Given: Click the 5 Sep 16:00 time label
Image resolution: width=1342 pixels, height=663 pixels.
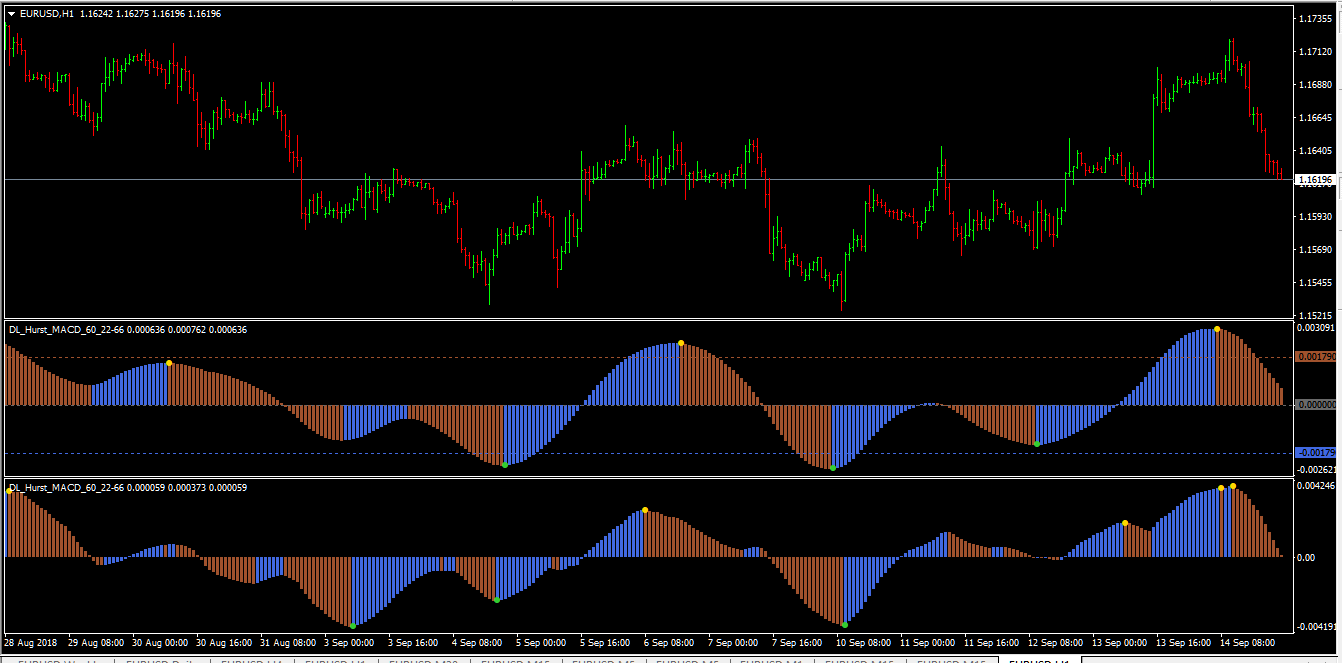Looking at the screenshot, I should tap(607, 643).
